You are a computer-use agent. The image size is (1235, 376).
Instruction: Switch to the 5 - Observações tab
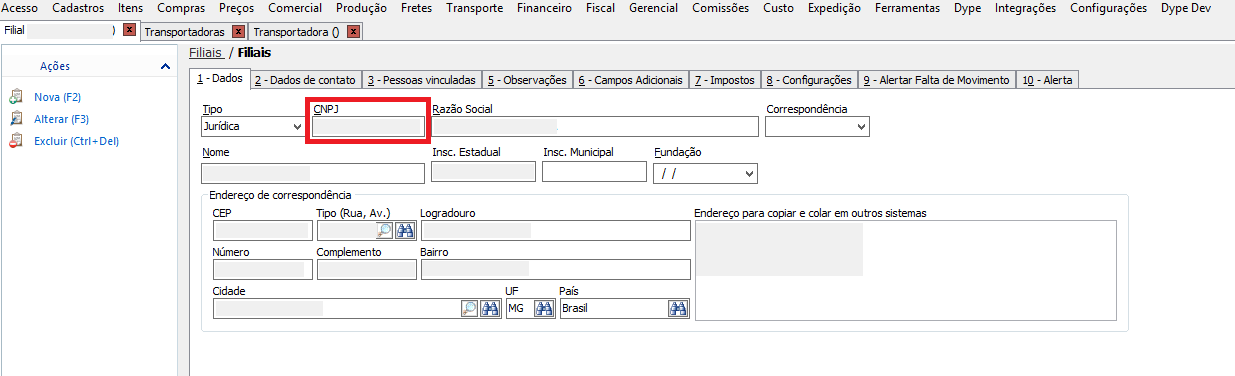click(x=527, y=80)
